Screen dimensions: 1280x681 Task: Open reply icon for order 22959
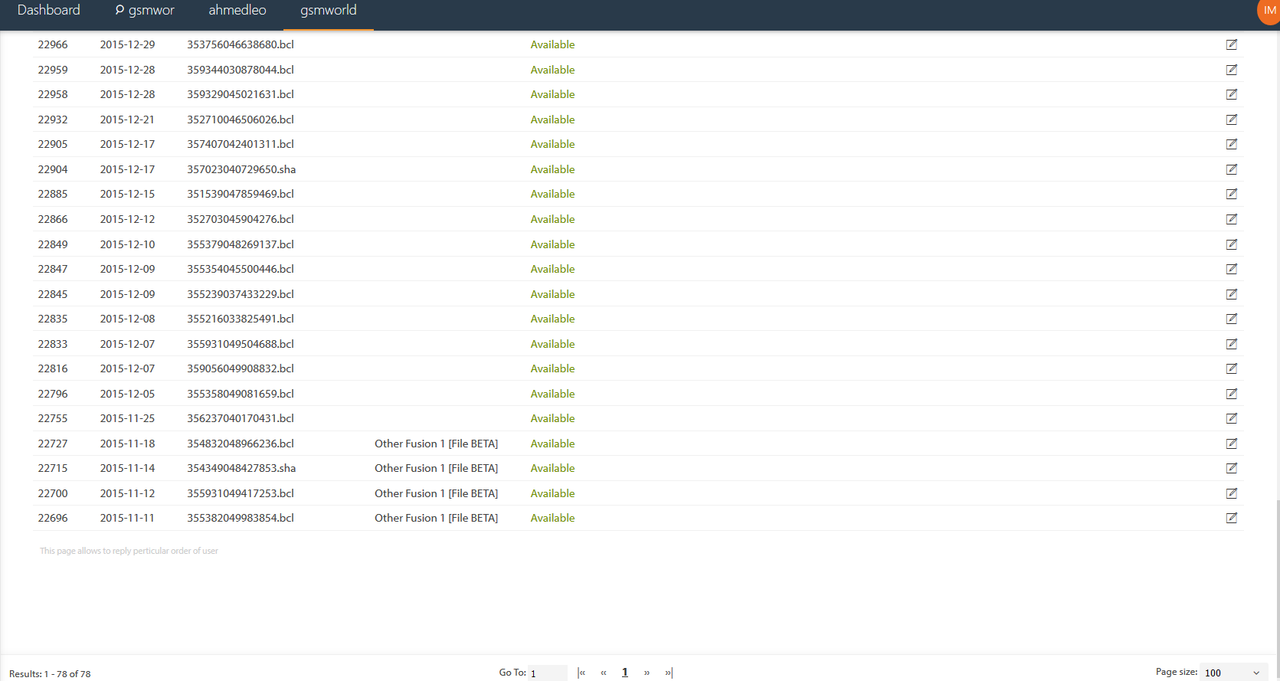1231,70
